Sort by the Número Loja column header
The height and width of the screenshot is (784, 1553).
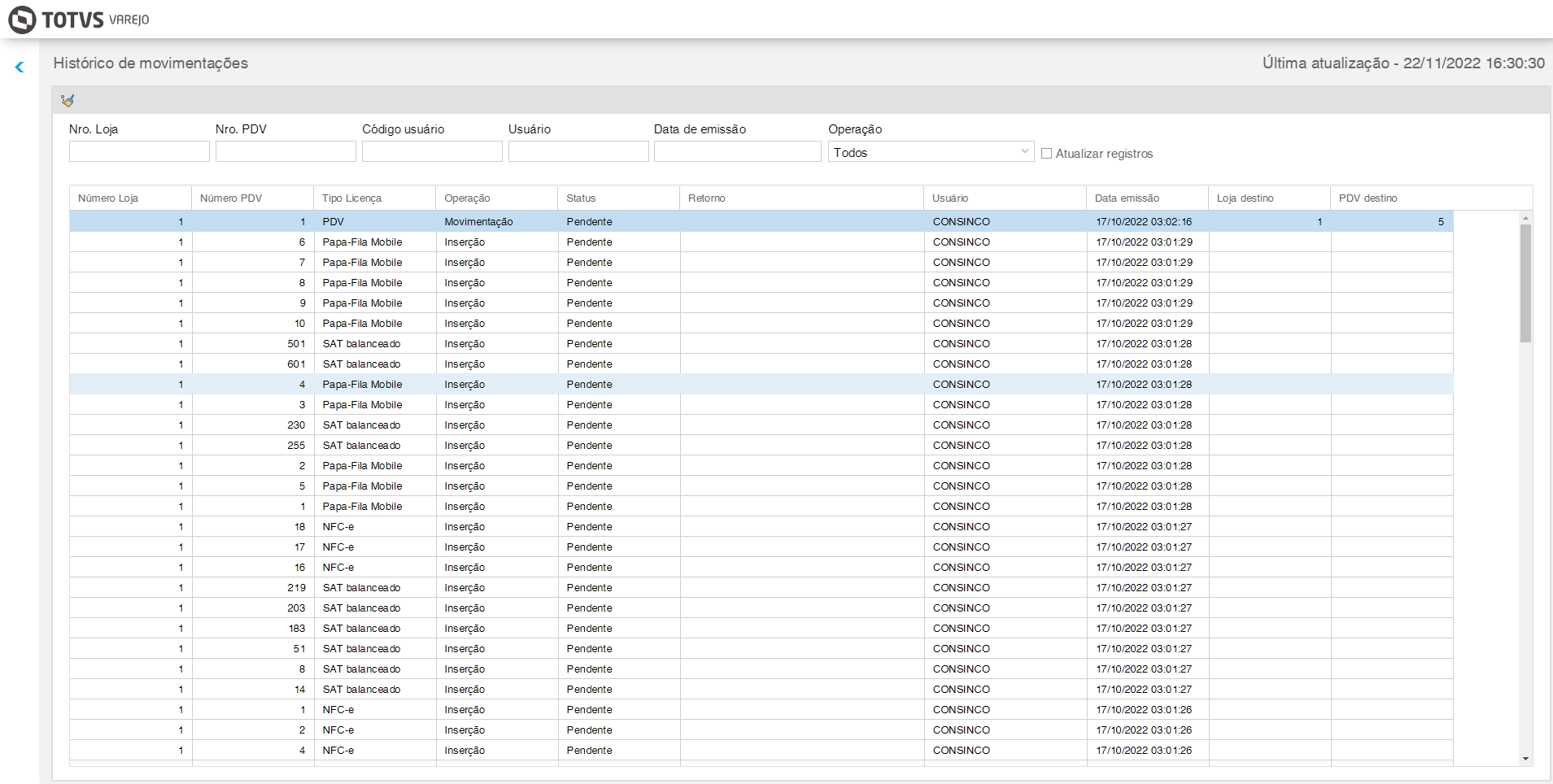click(x=130, y=198)
